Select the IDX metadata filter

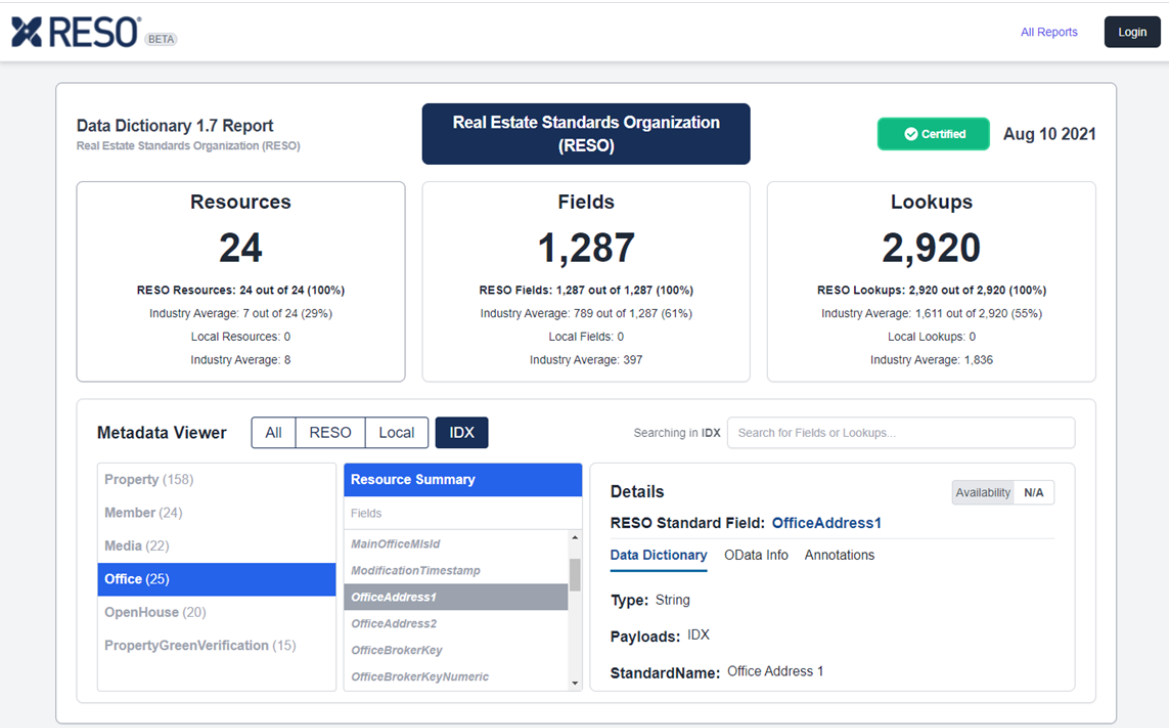pos(461,433)
